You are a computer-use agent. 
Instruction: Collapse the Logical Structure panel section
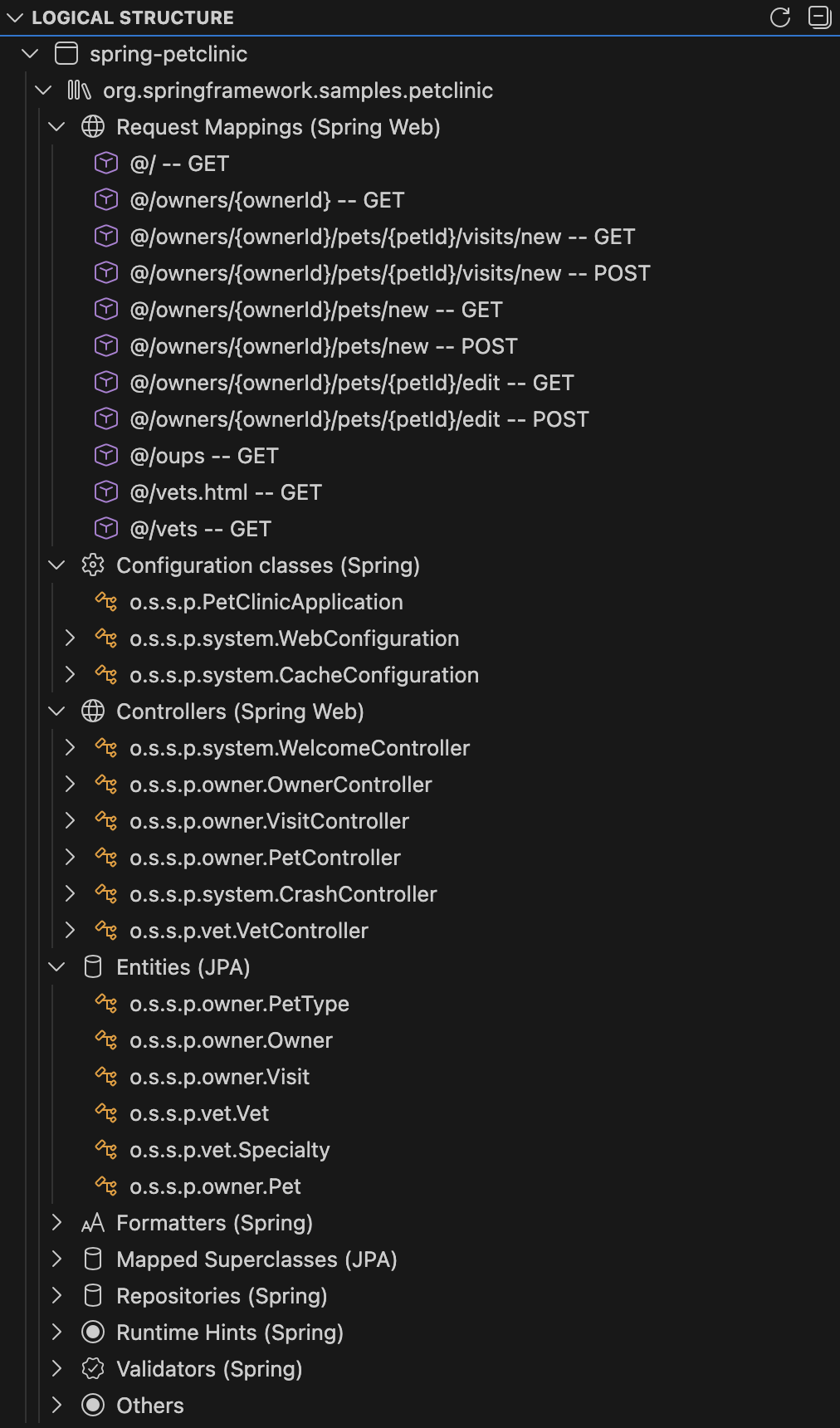tap(15, 17)
